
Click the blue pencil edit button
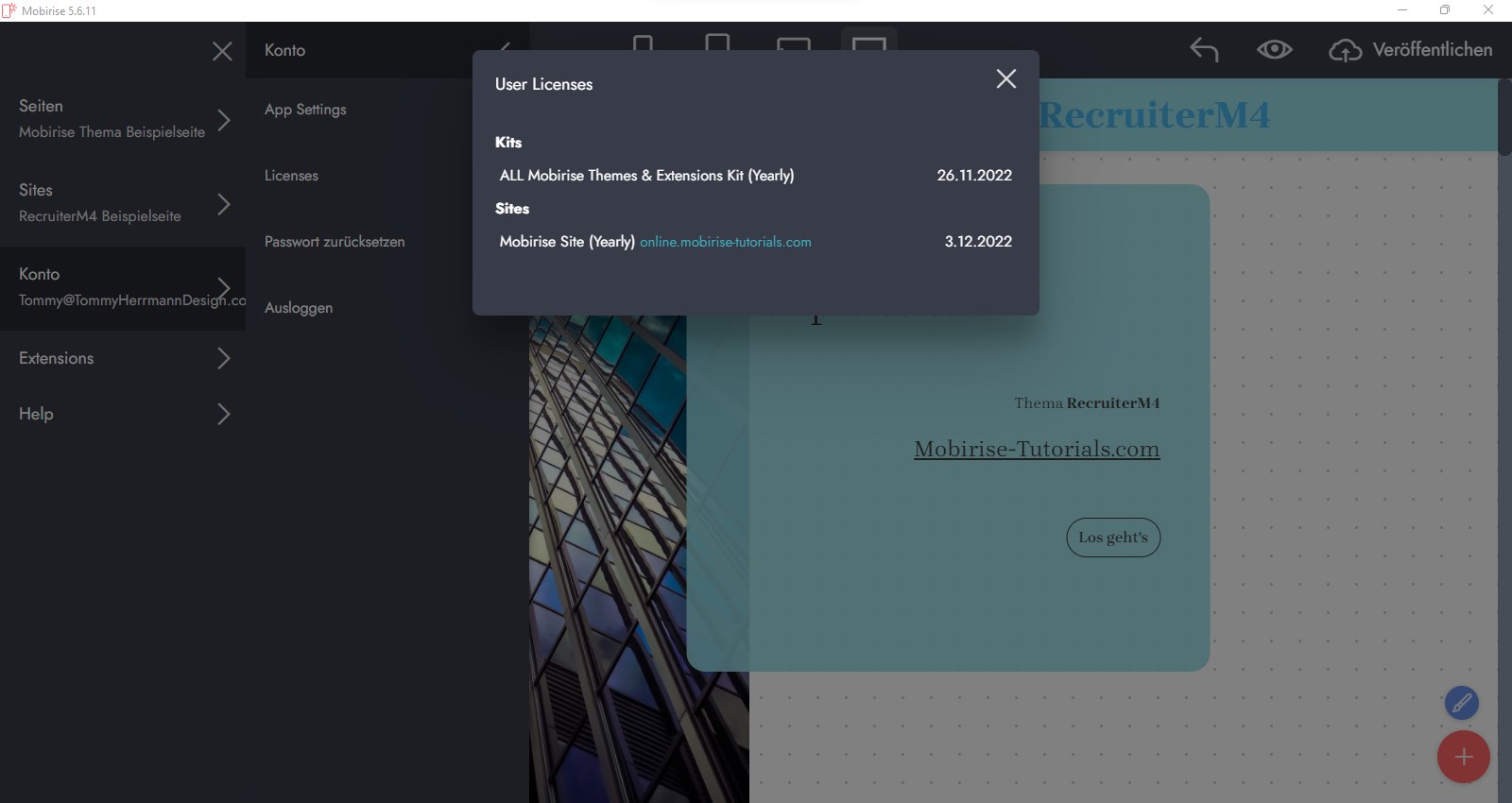(x=1461, y=703)
